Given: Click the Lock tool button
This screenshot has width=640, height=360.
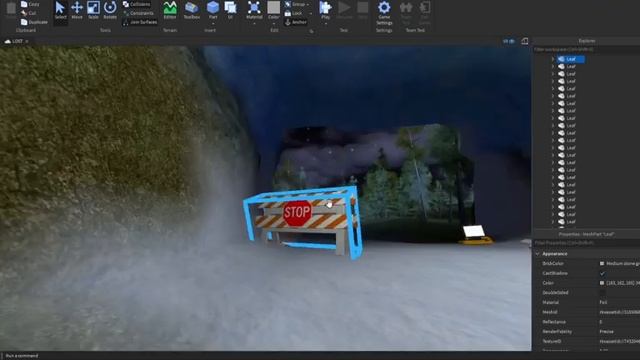Looking at the screenshot, I should (293, 13).
